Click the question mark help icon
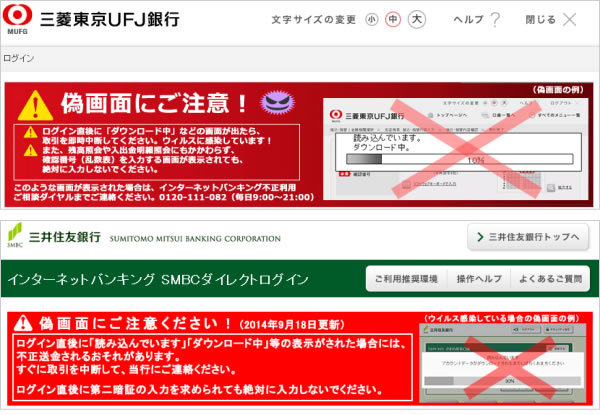Image resolution: width=600 pixels, height=415 pixels. (495, 20)
